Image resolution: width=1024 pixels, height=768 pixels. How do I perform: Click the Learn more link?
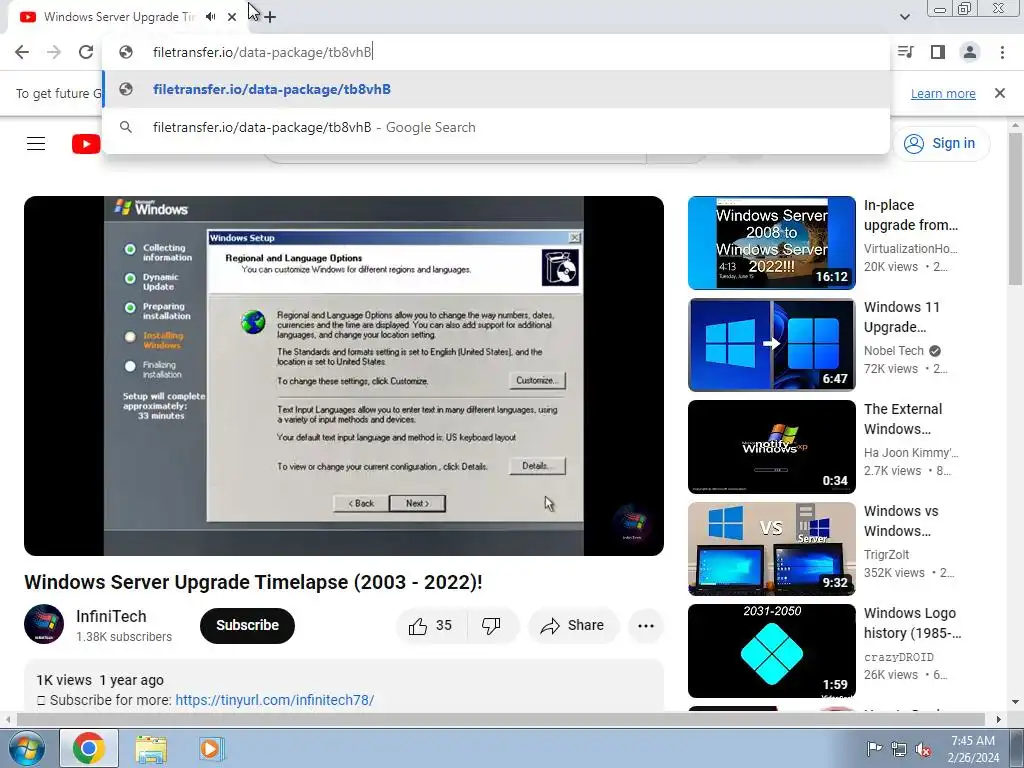point(943,93)
